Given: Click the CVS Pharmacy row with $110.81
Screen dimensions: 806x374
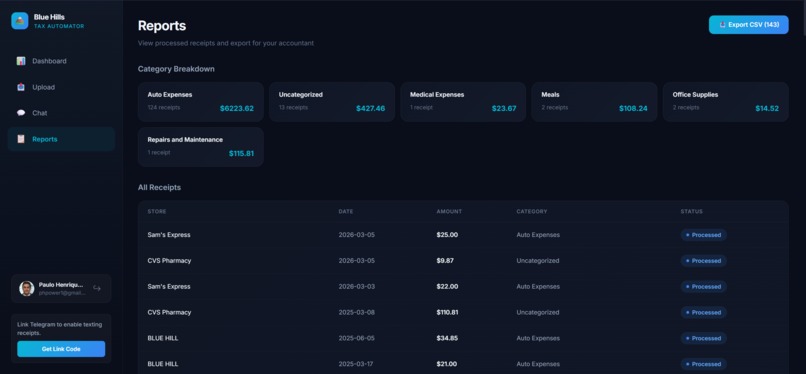Looking at the screenshot, I should point(463,312).
